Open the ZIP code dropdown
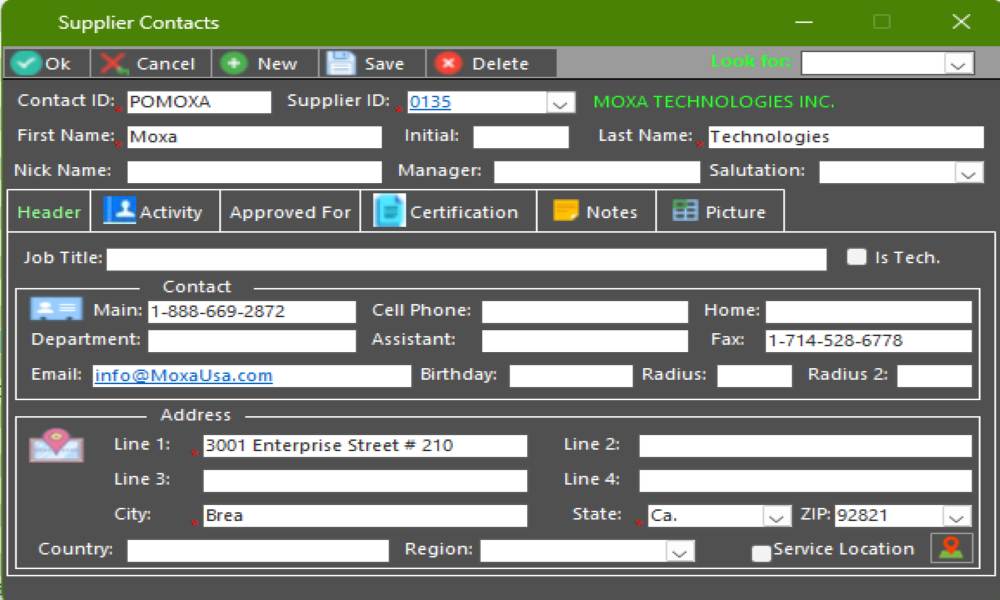Viewport: 1000px width, 600px height. 957,517
